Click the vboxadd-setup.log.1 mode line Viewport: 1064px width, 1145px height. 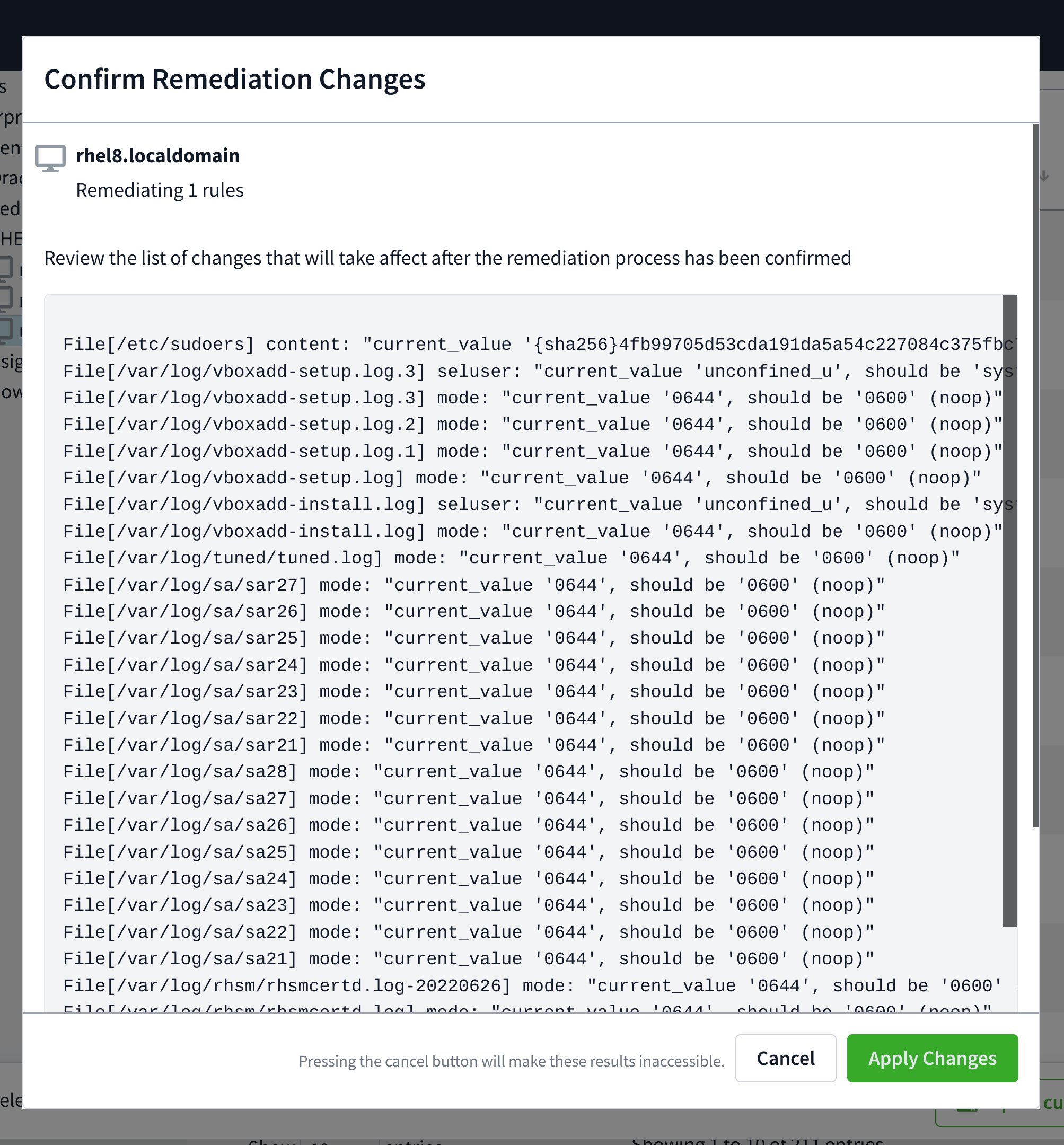click(x=533, y=451)
